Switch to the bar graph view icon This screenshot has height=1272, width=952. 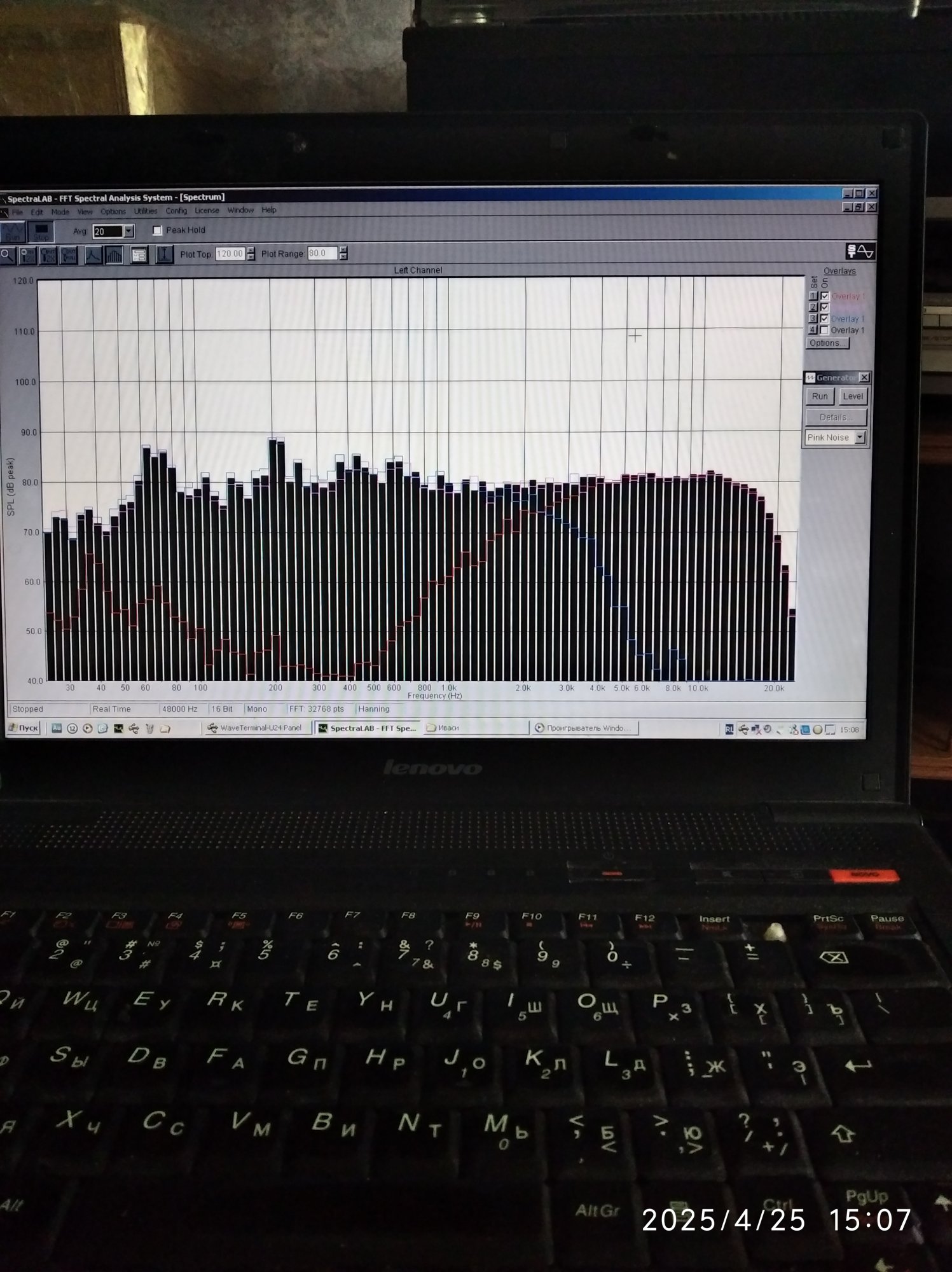pyautogui.click(x=114, y=255)
